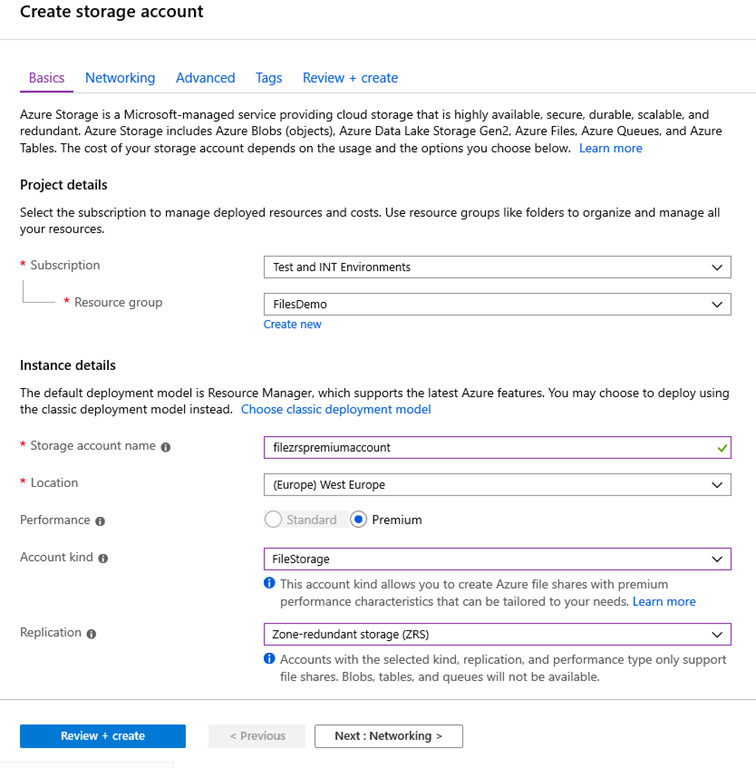Image resolution: width=756 pixels, height=768 pixels.
Task: Click the blue Review + create button
Action: (x=103, y=736)
